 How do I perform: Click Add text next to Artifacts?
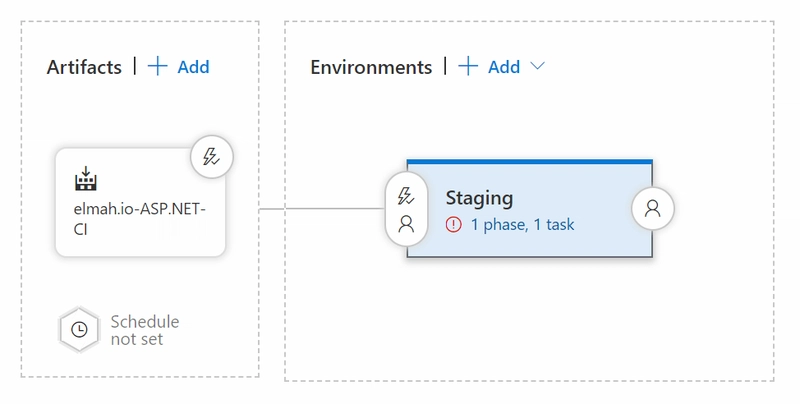pyautogui.click(x=193, y=67)
